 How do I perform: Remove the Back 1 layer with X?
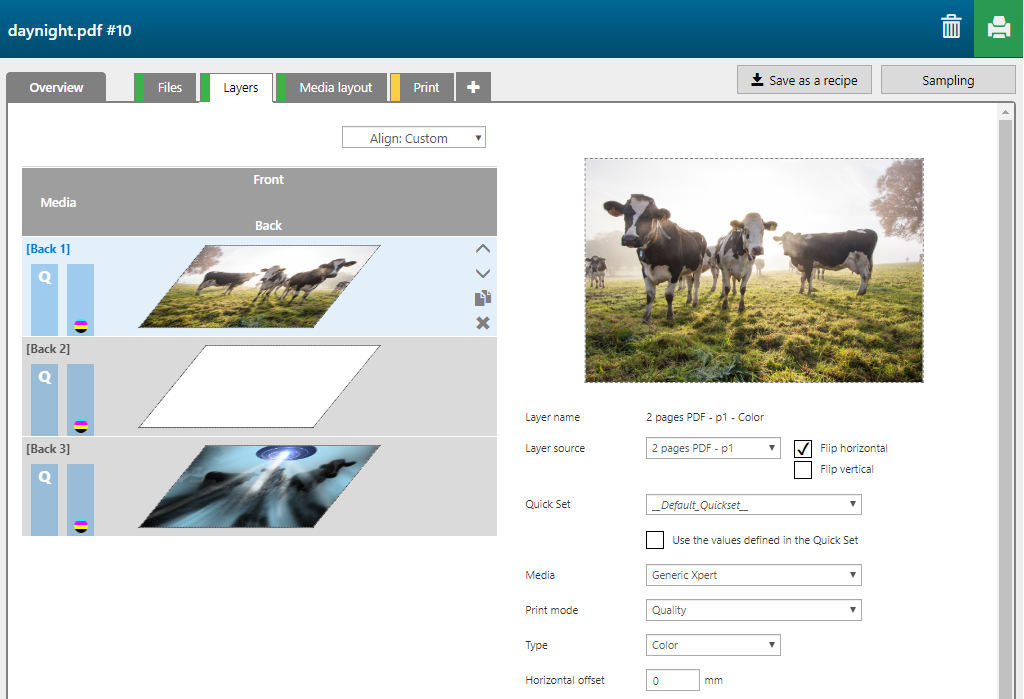tap(483, 323)
